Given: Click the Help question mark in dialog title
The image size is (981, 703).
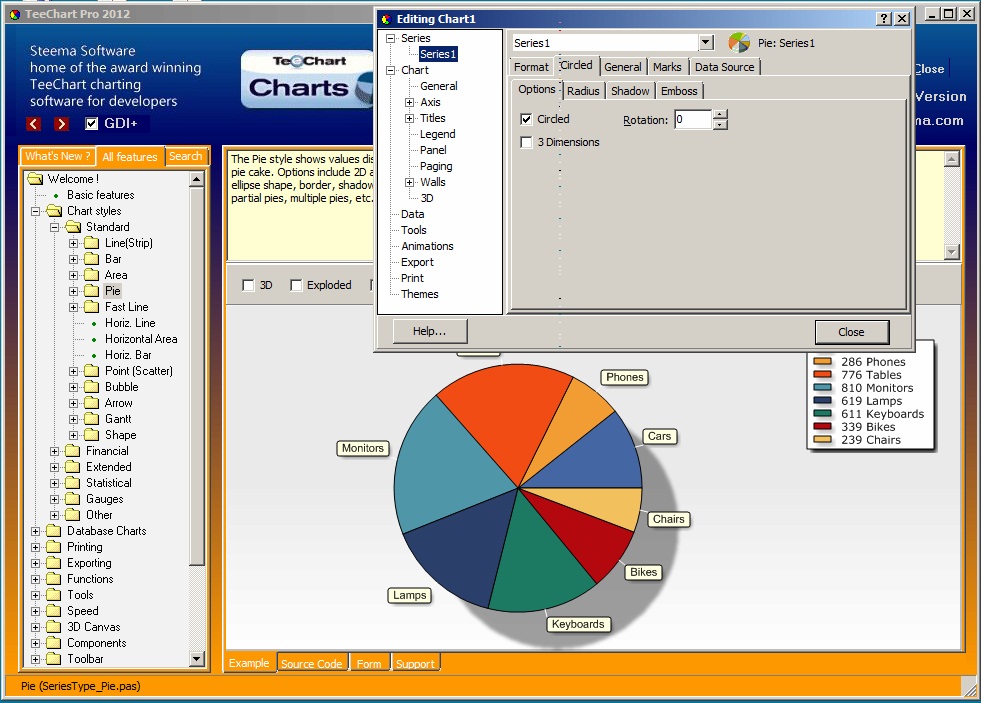Looking at the screenshot, I should (x=883, y=19).
